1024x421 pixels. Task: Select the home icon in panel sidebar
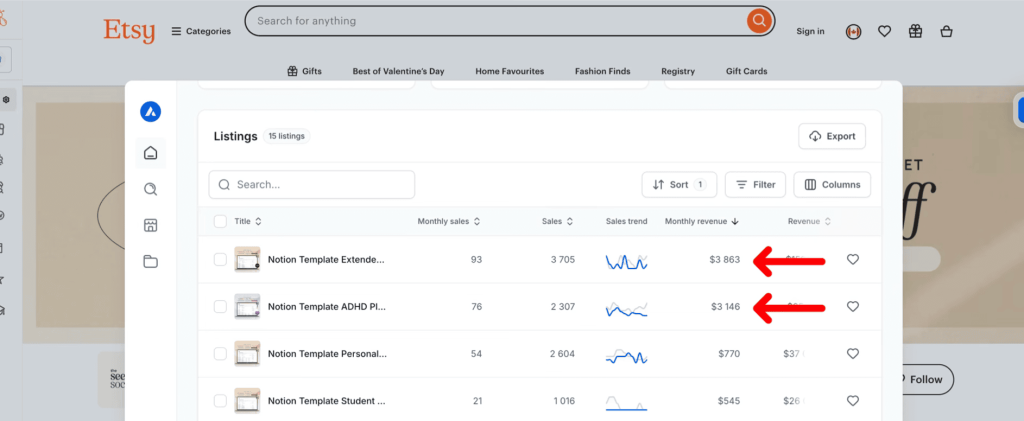(151, 153)
